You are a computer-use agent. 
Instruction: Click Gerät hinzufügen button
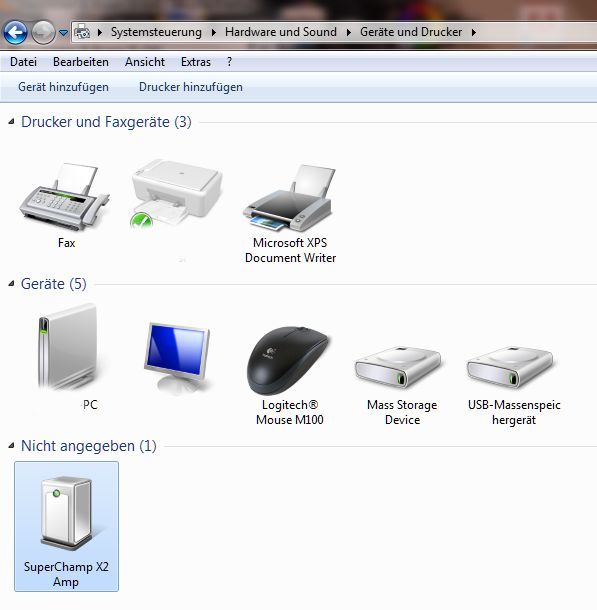(x=63, y=87)
